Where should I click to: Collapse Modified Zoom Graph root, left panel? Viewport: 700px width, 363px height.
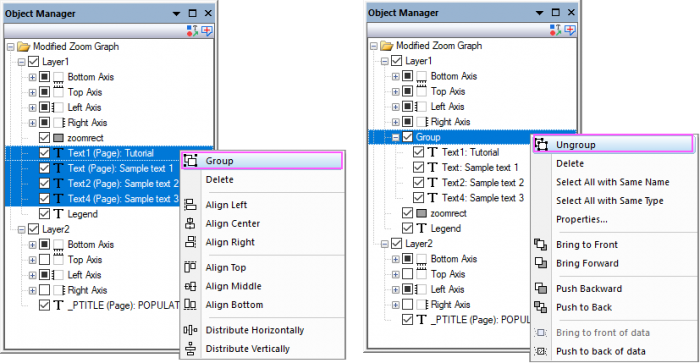[x=11, y=46]
